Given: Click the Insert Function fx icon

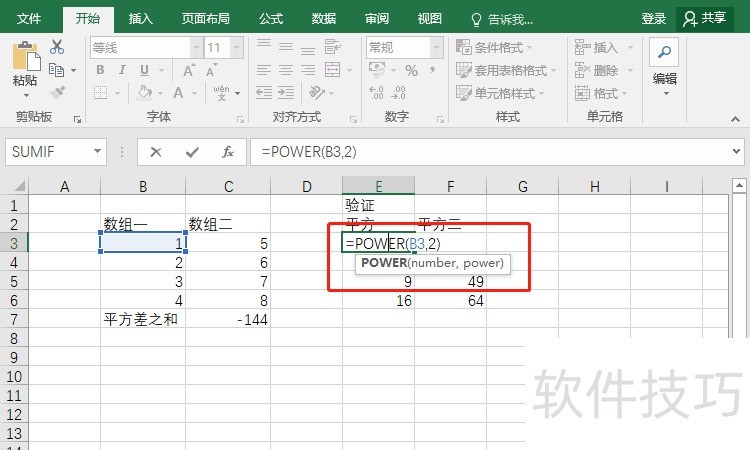Looking at the screenshot, I should (x=228, y=152).
